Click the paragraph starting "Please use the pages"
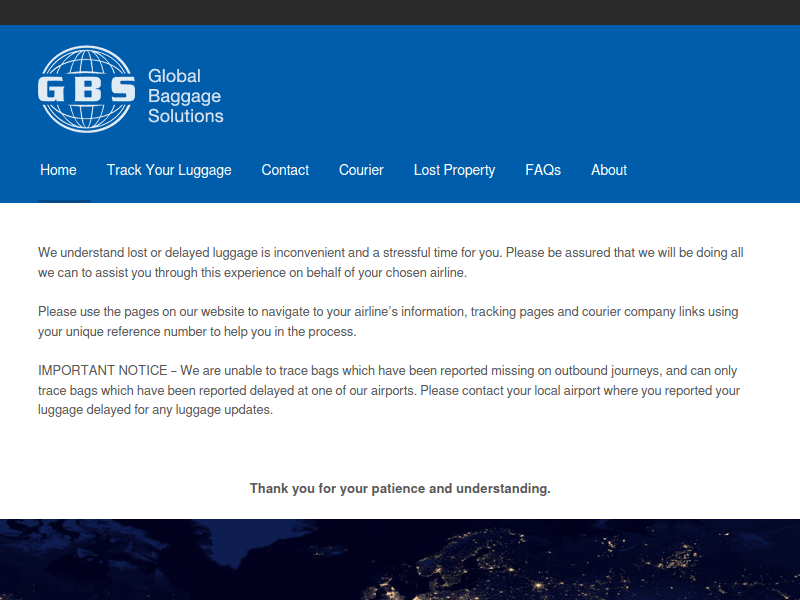The height and width of the screenshot is (600, 800). point(388,321)
